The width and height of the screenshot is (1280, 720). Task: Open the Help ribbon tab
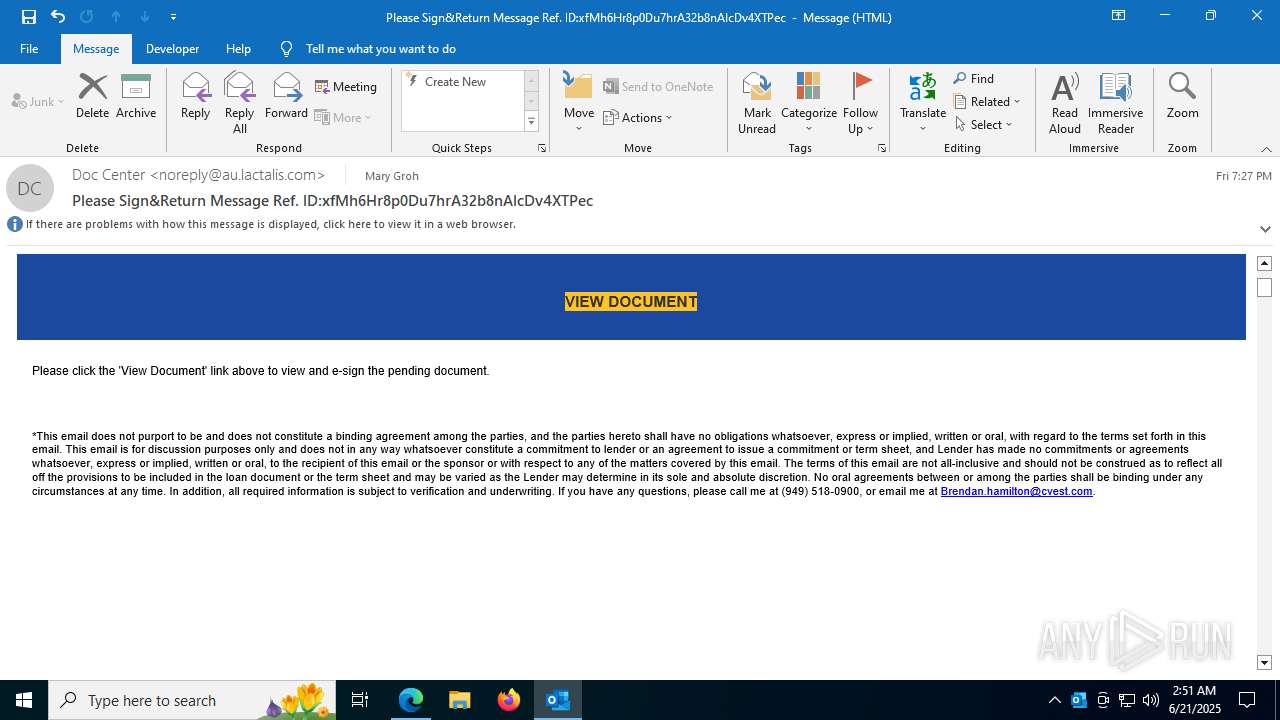tap(238, 49)
